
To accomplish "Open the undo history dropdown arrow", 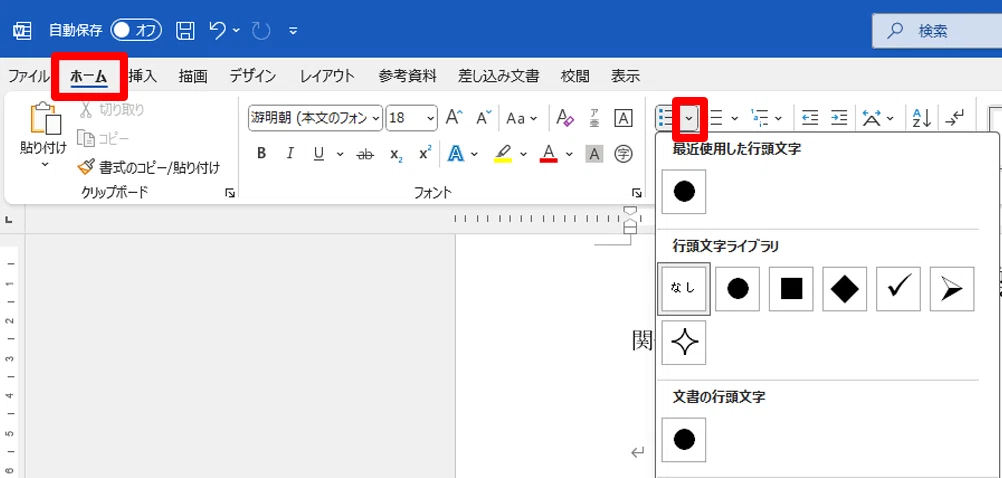I will (236, 31).
